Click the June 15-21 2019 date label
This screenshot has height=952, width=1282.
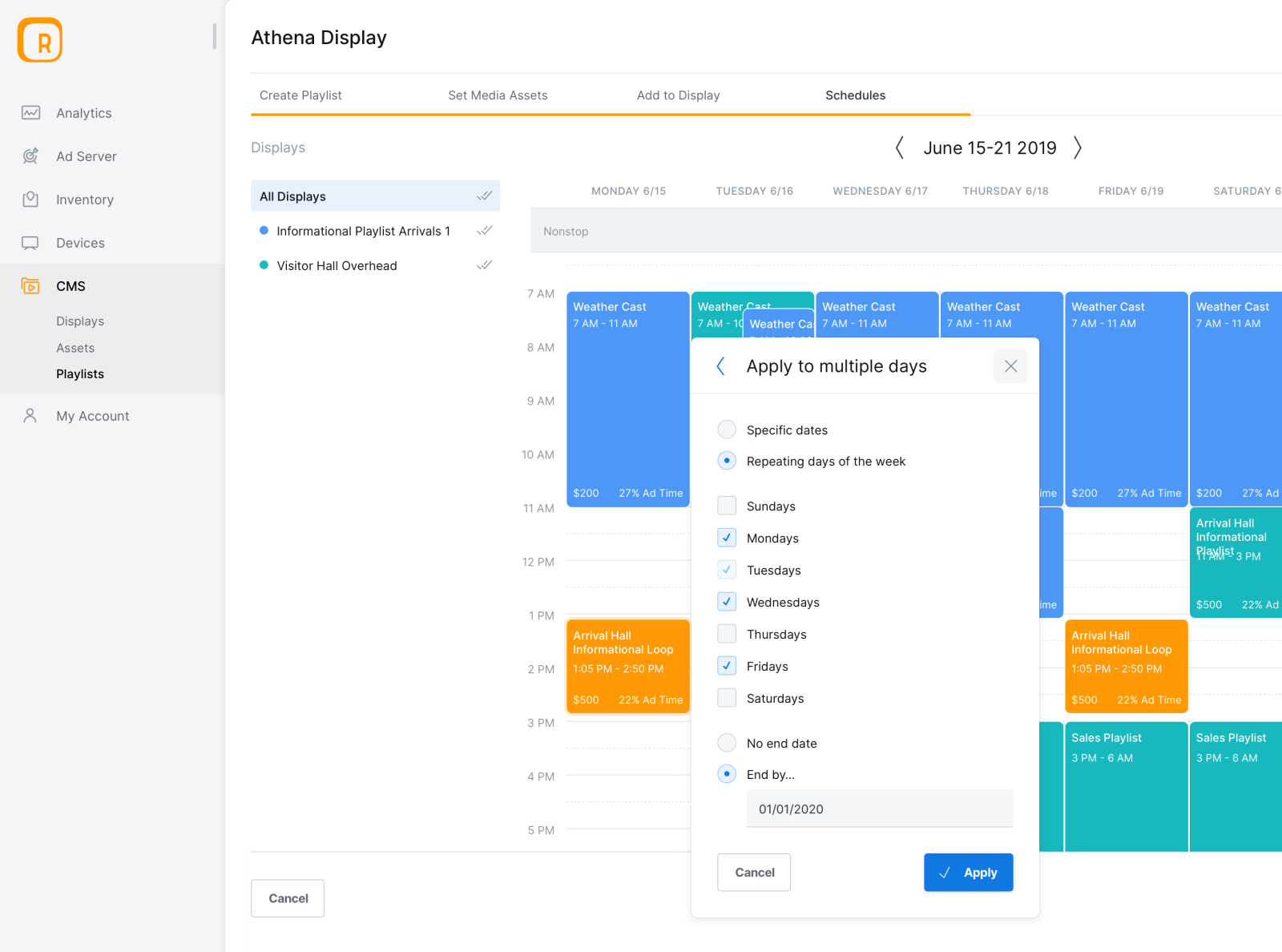(990, 147)
